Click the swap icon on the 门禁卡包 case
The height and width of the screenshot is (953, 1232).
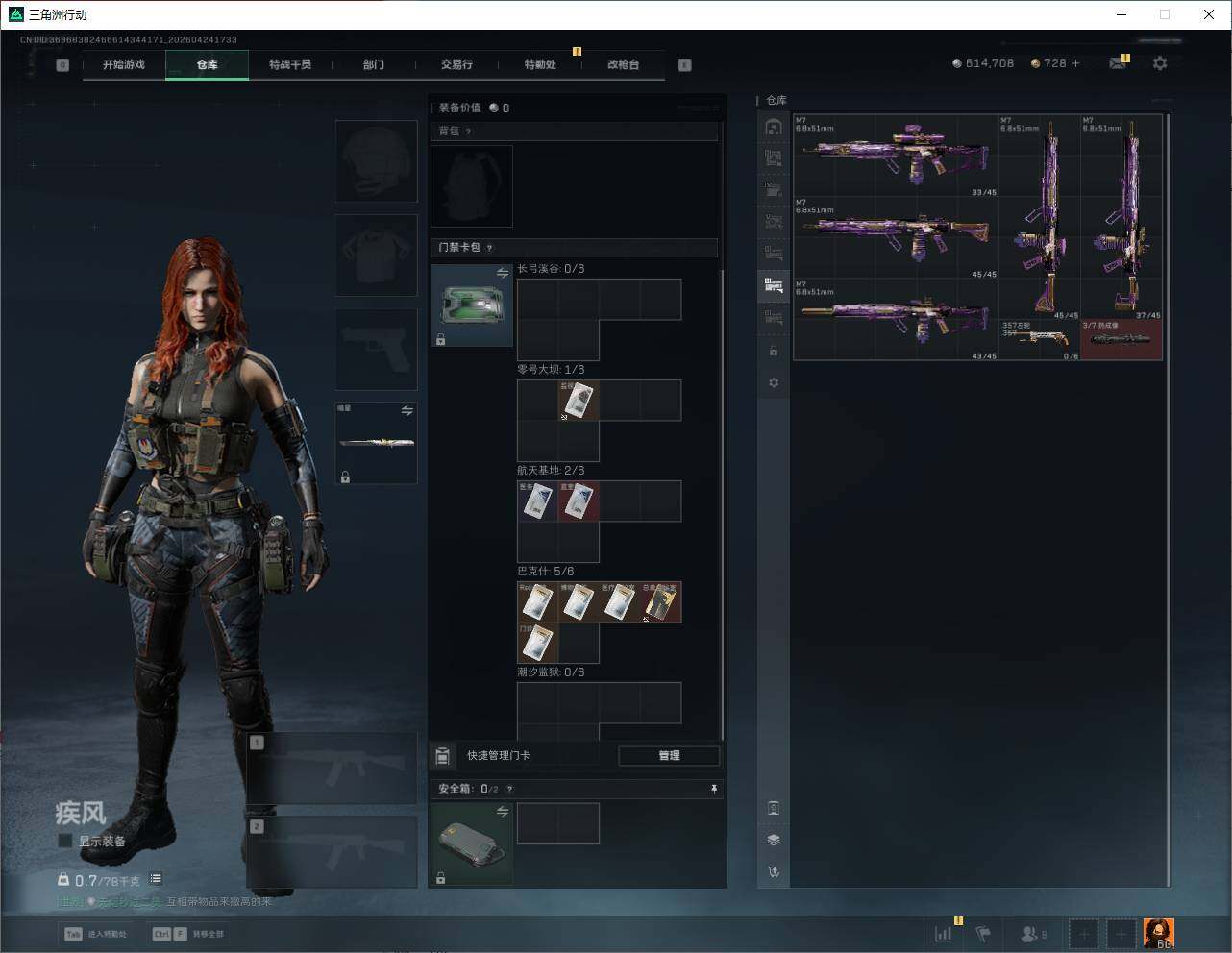coord(502,274)
